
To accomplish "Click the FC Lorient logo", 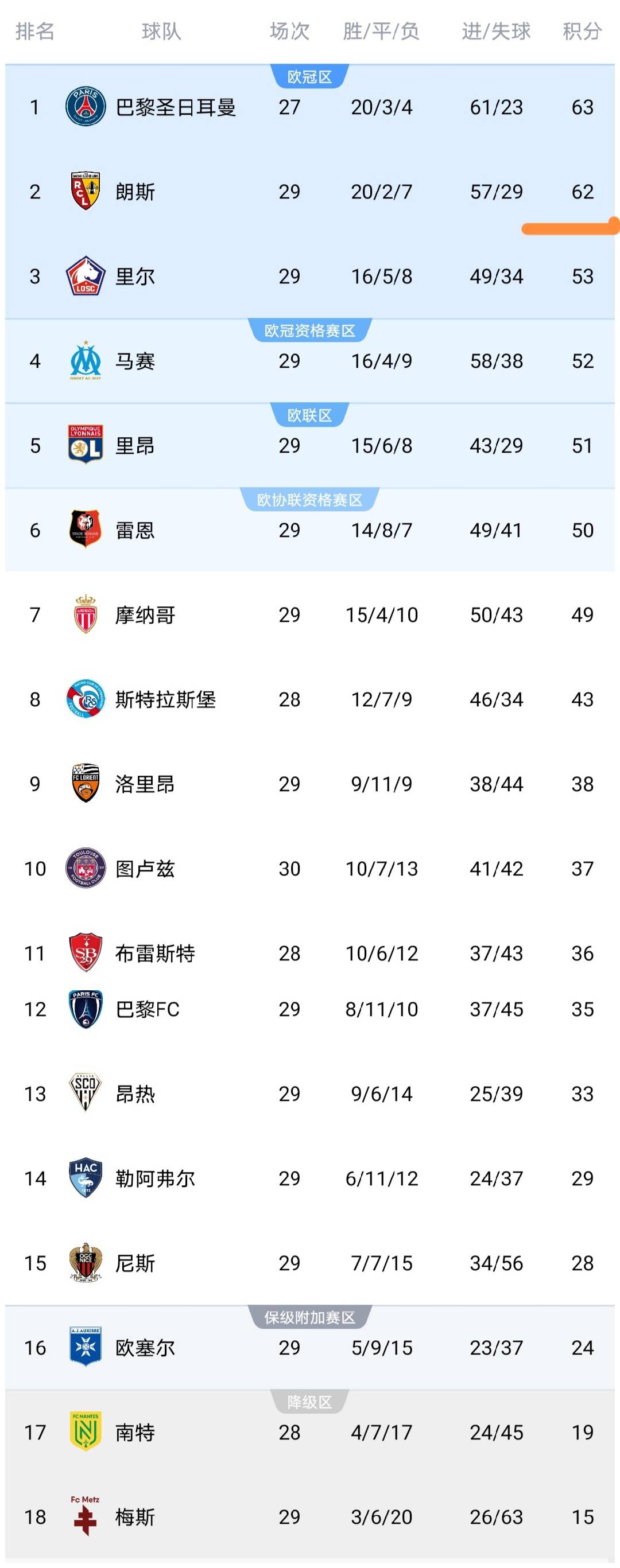I will 86,783.
